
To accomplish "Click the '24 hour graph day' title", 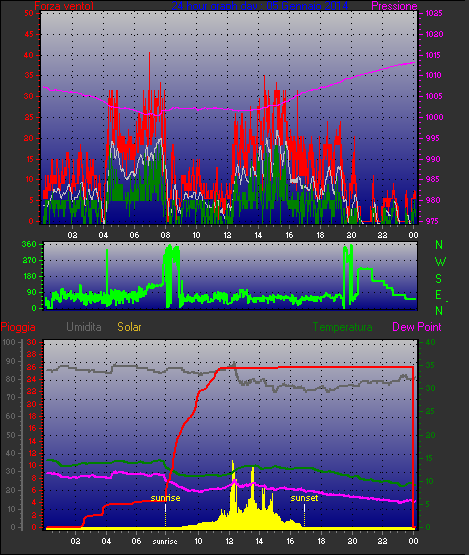I will tap(259, 6).
